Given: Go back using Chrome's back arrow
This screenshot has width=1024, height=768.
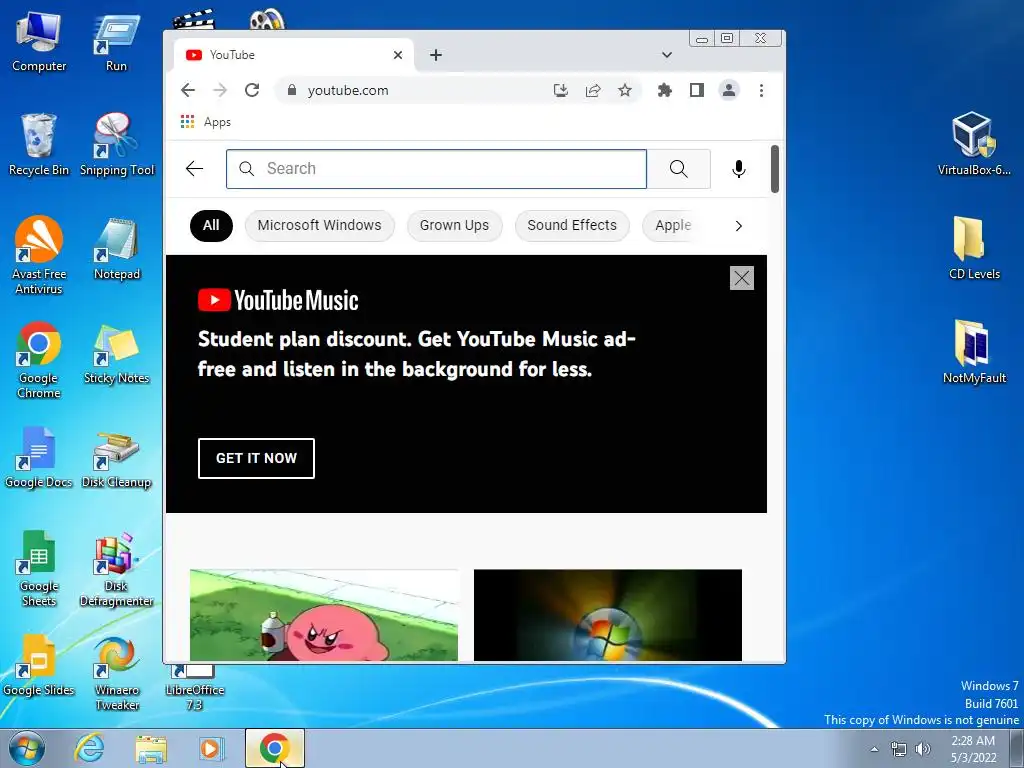Looking at the screenshot, I should point(188,90).
